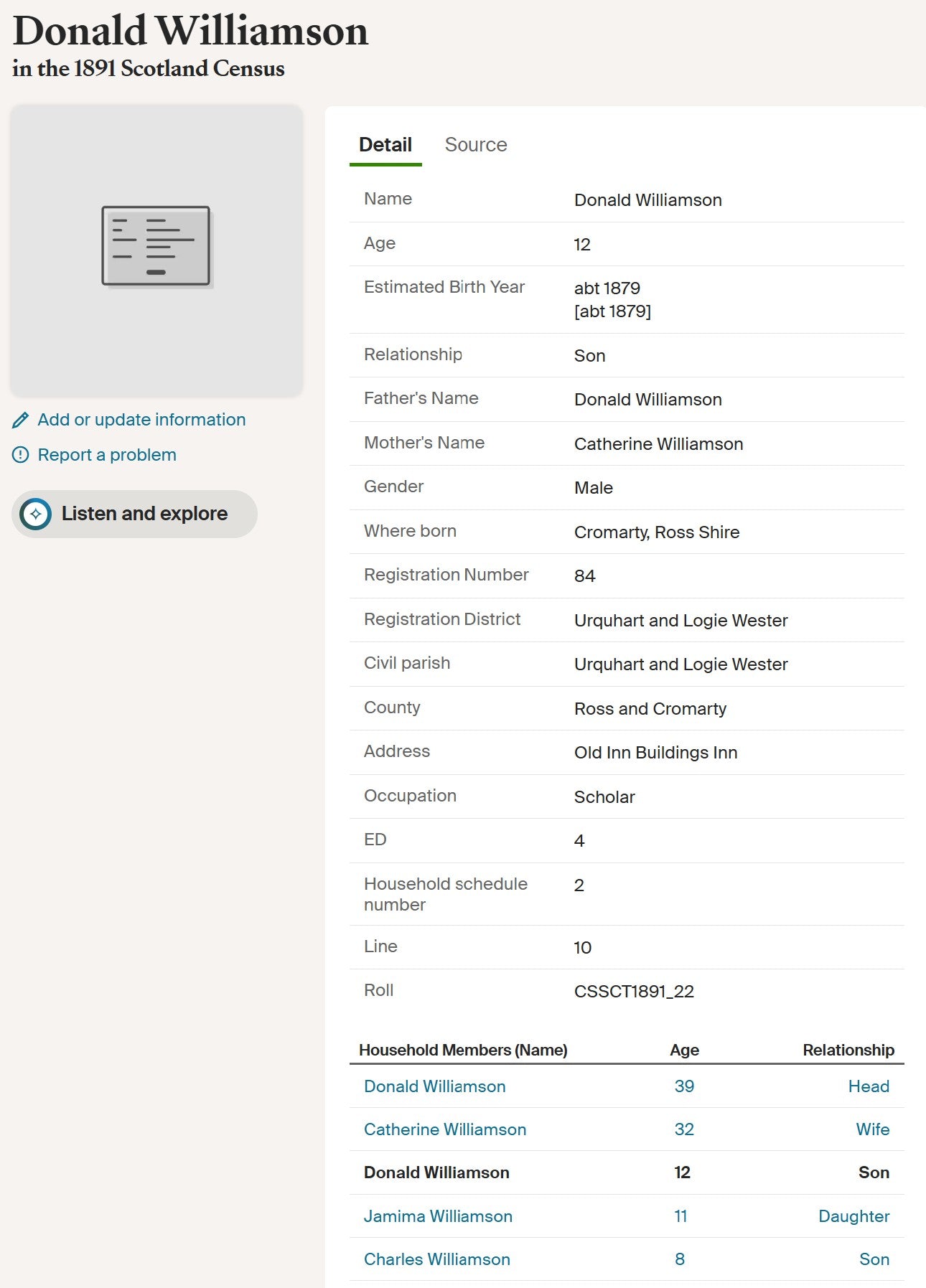This screenshot has height=1288, width=926.
Task: Click the Head relationship link
Action: [x=869, y=1086]
